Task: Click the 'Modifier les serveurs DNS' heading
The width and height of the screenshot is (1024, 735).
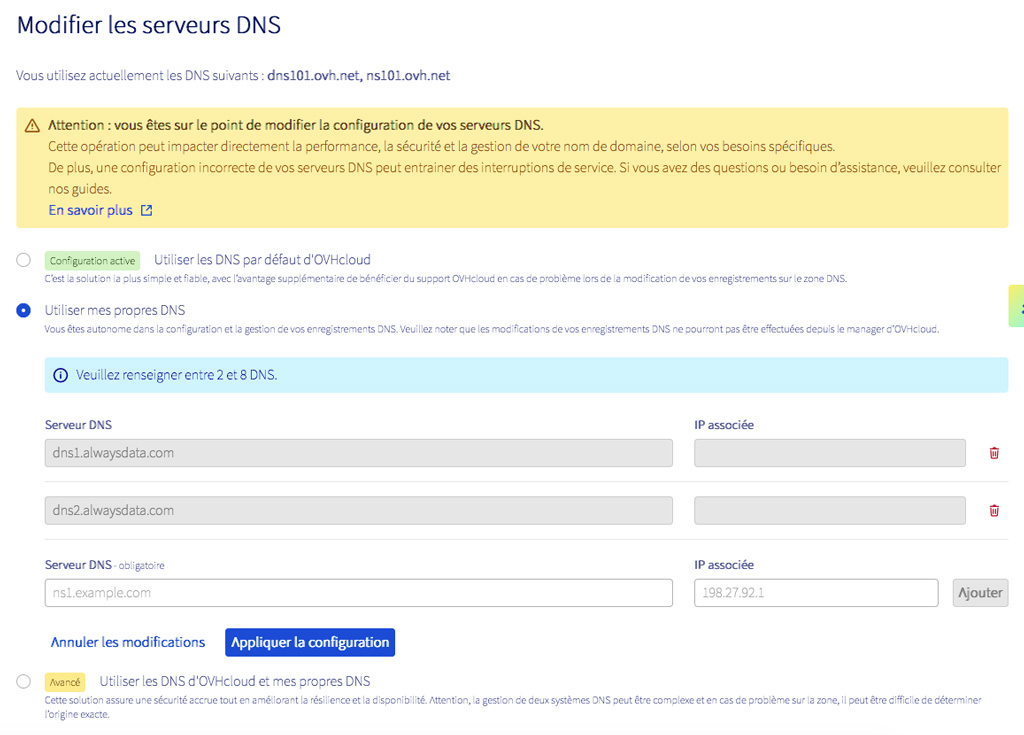Action: click(x=149, y=25)
